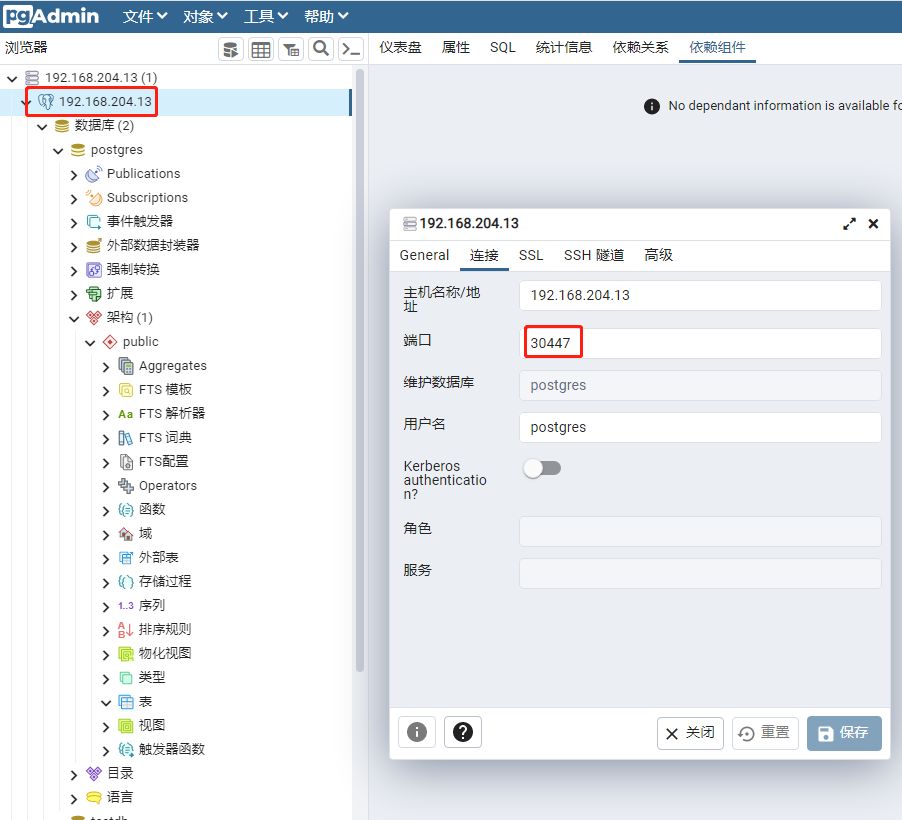This screenshot has width=902, height=820.
Task: Click the 端口 port input field
Action: 700,343
